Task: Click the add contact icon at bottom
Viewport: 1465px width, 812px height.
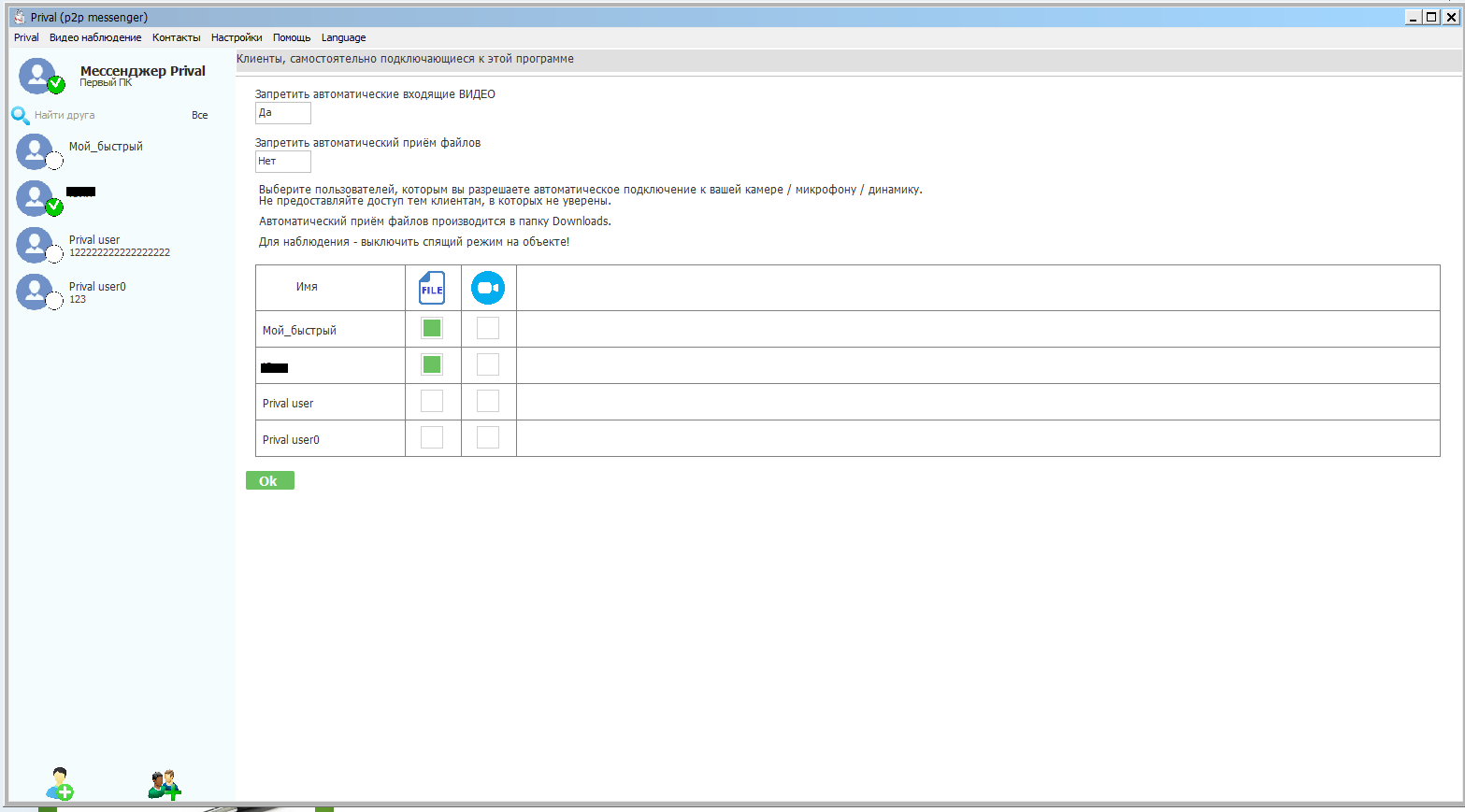Action: click(60, 784)
